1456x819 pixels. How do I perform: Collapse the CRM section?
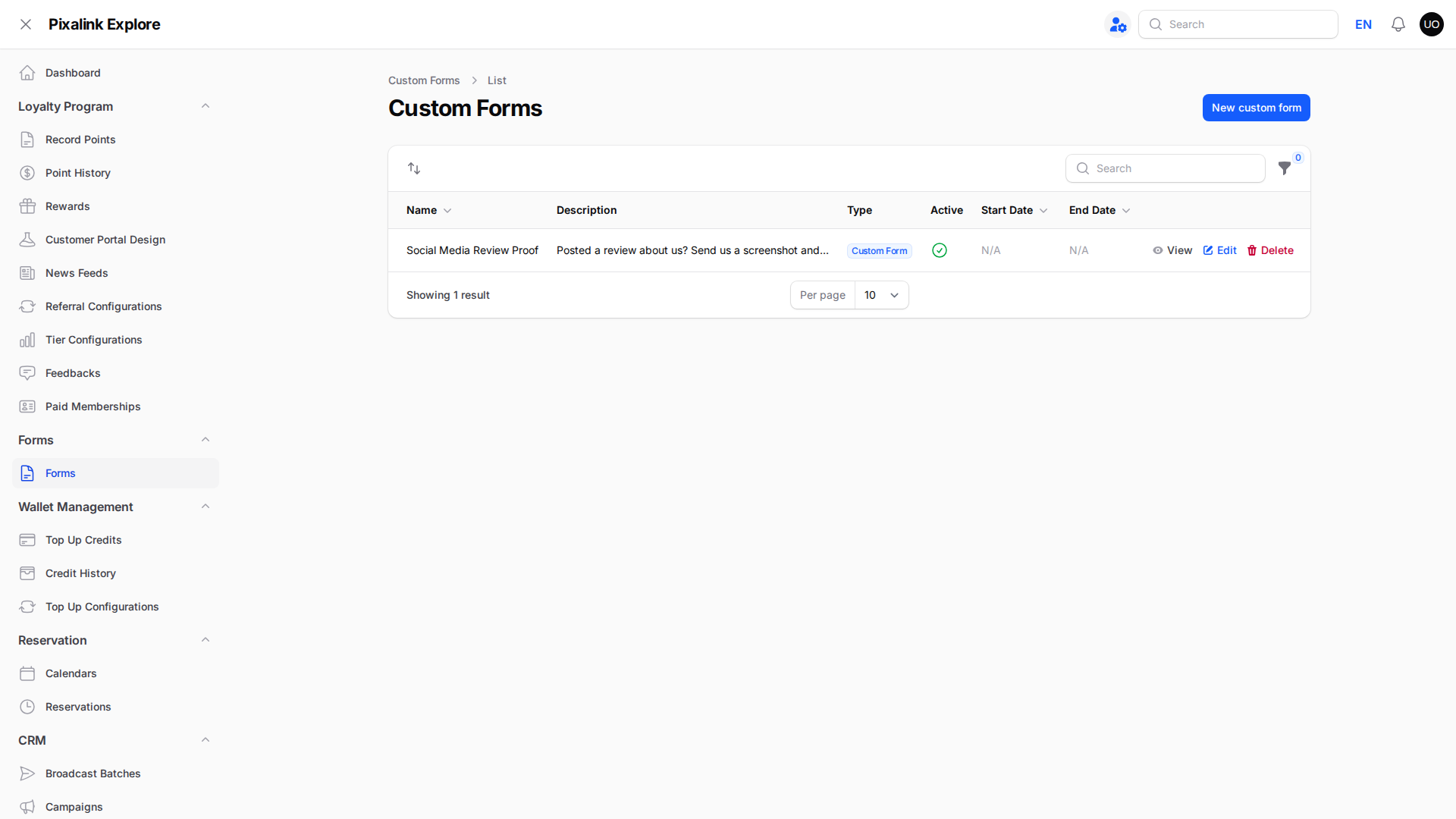point(206,740)
